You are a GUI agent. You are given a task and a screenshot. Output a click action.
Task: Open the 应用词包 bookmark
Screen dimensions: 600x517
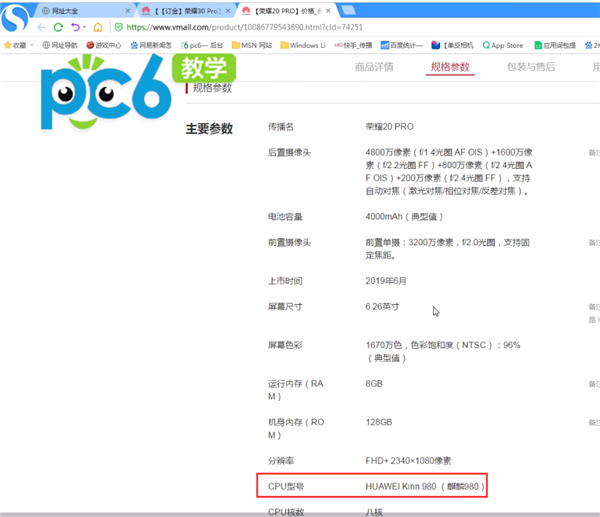coord(555,45)
